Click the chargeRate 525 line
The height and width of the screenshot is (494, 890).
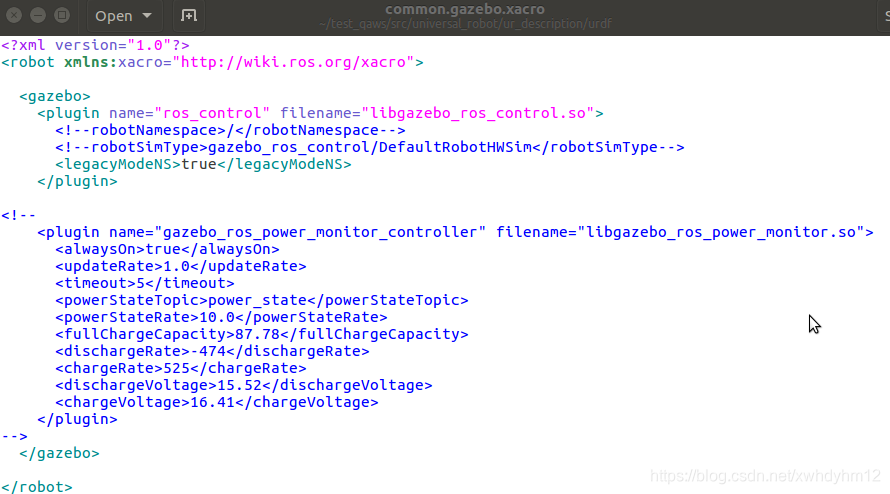tap(180, 369)
